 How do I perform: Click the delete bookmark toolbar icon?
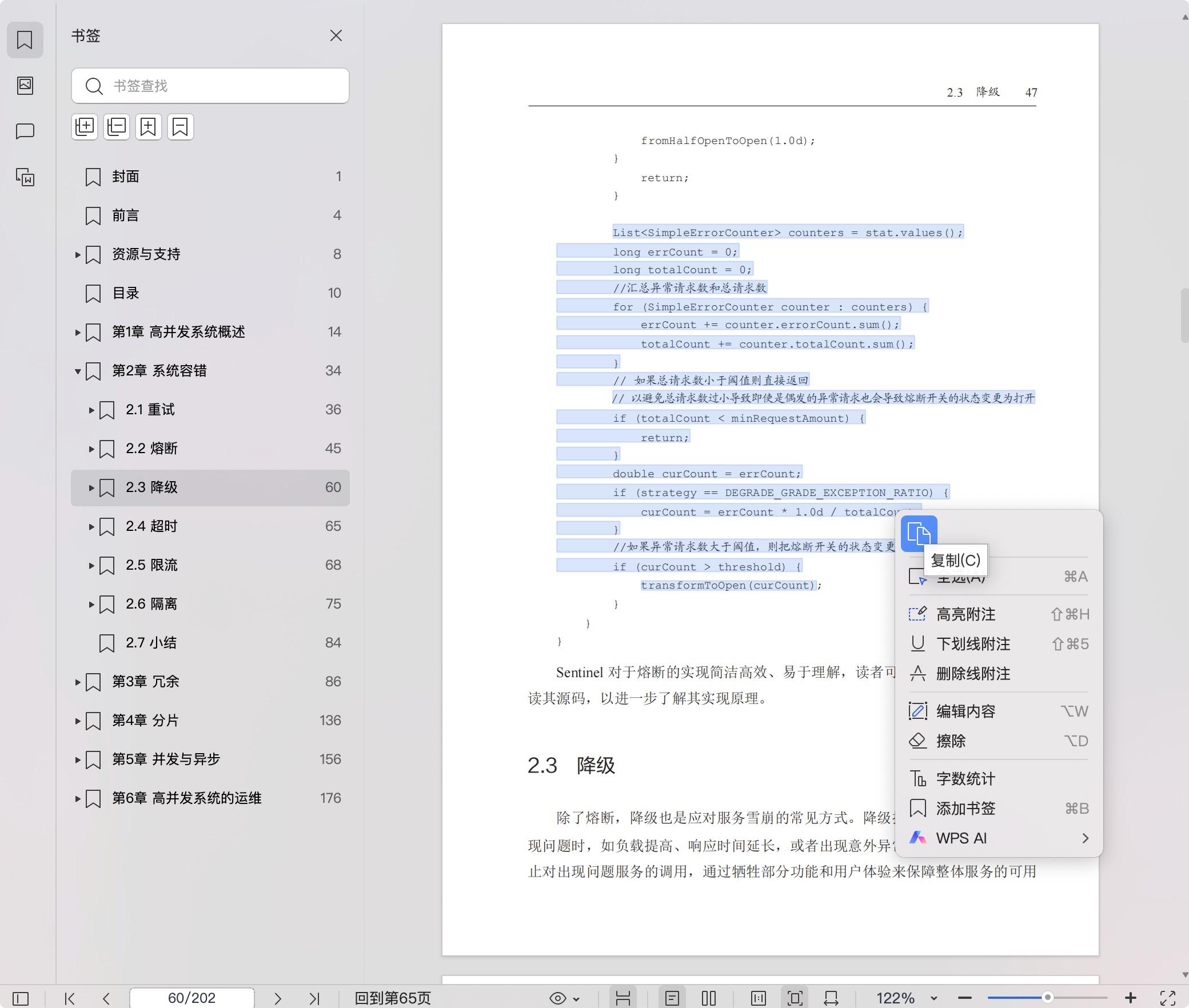(181, 127)
